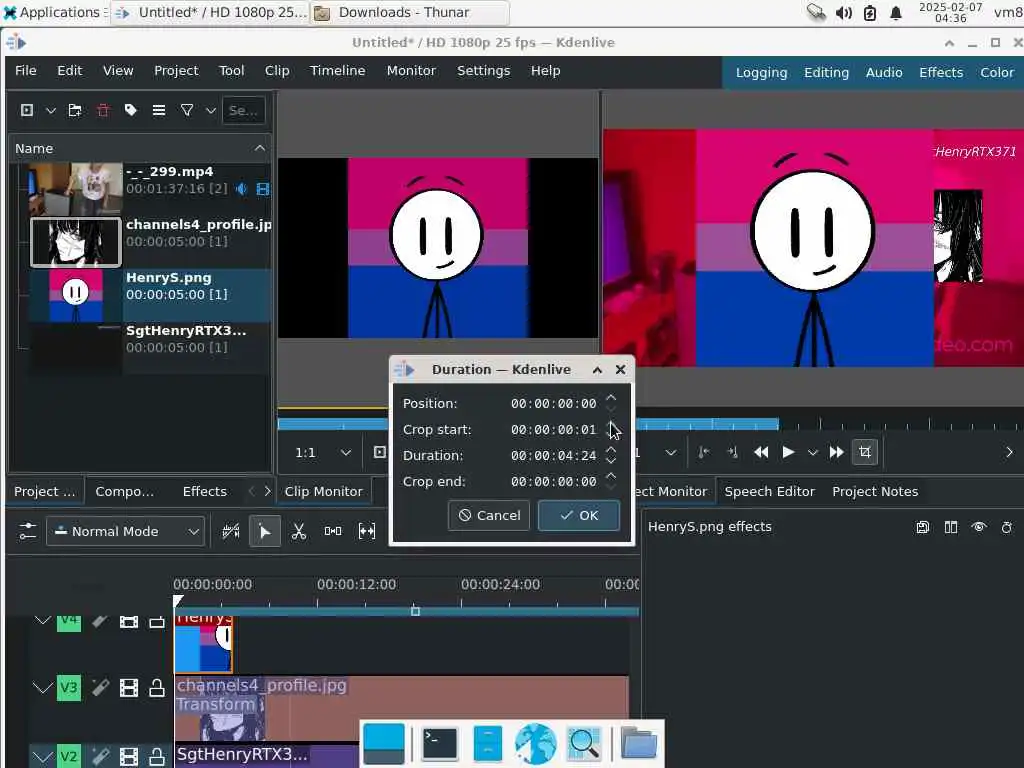Click the effect keyframes timer icon
Viewport: 1024px width, 768px height.
(x=1006, y=527)
